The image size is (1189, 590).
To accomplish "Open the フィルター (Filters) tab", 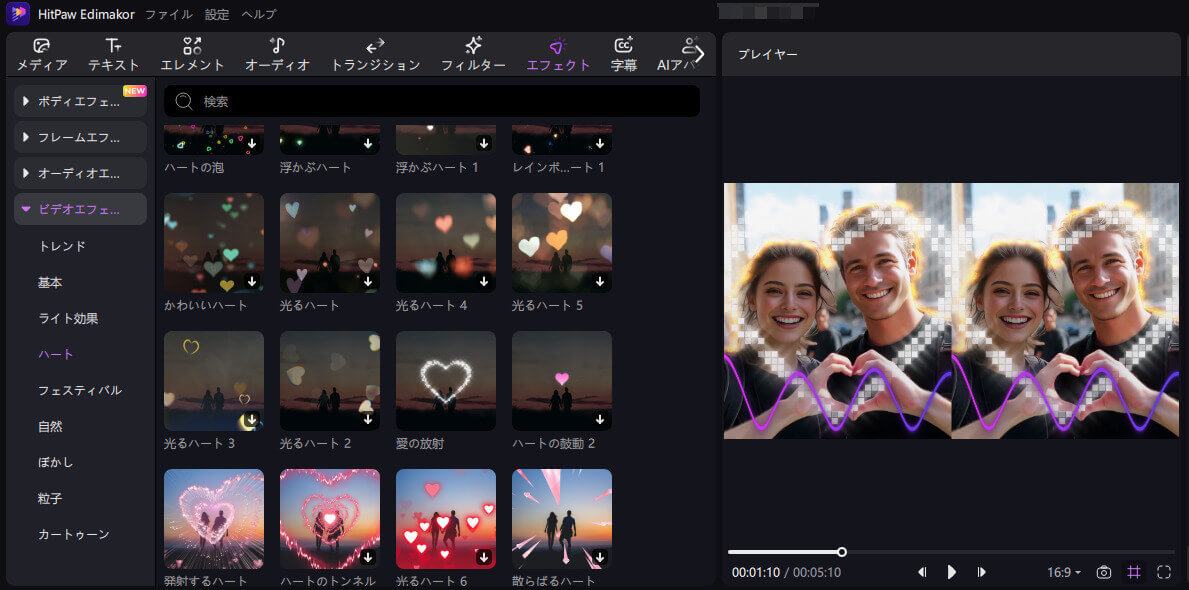I will click(473, 55).
